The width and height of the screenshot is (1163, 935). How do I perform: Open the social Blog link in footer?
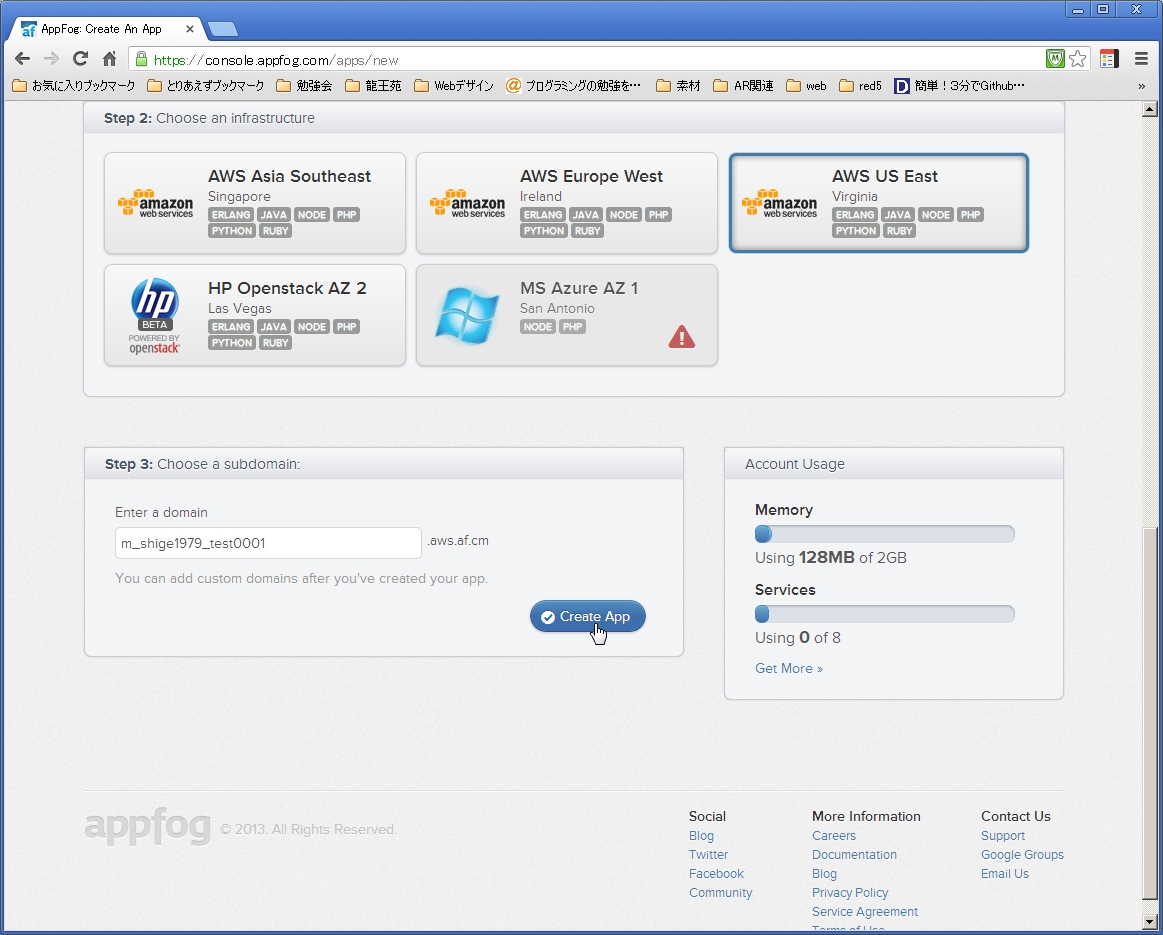click(x=701, y=836)
